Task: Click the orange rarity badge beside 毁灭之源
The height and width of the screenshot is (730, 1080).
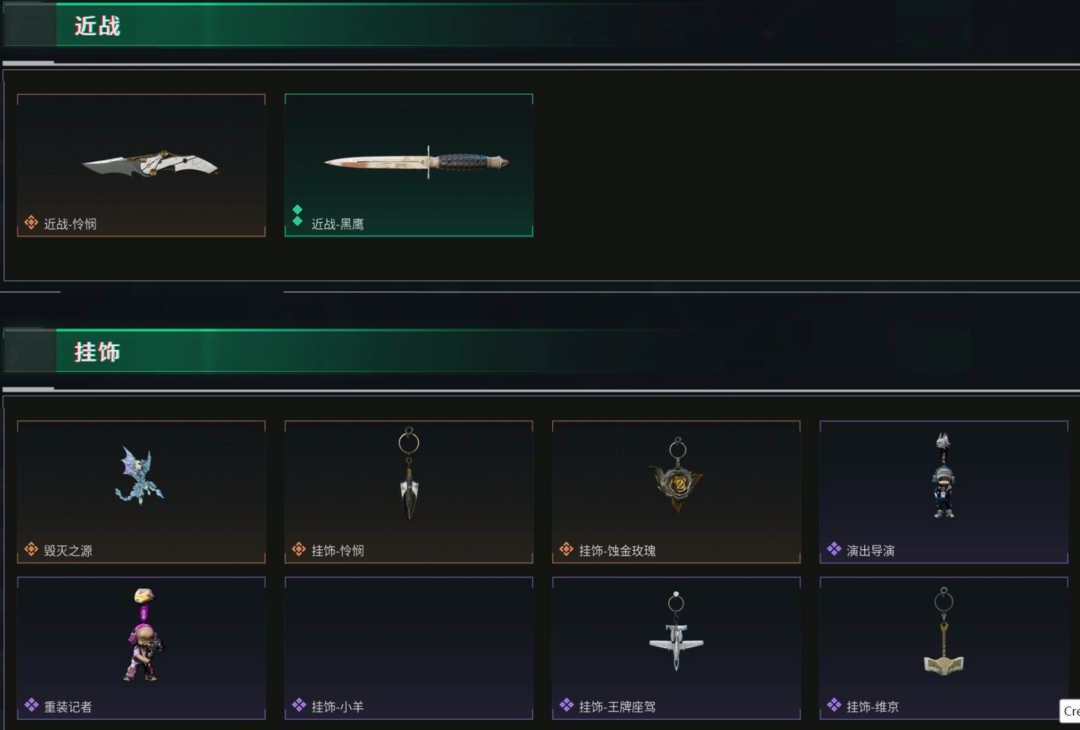Action: pos(31,549)
